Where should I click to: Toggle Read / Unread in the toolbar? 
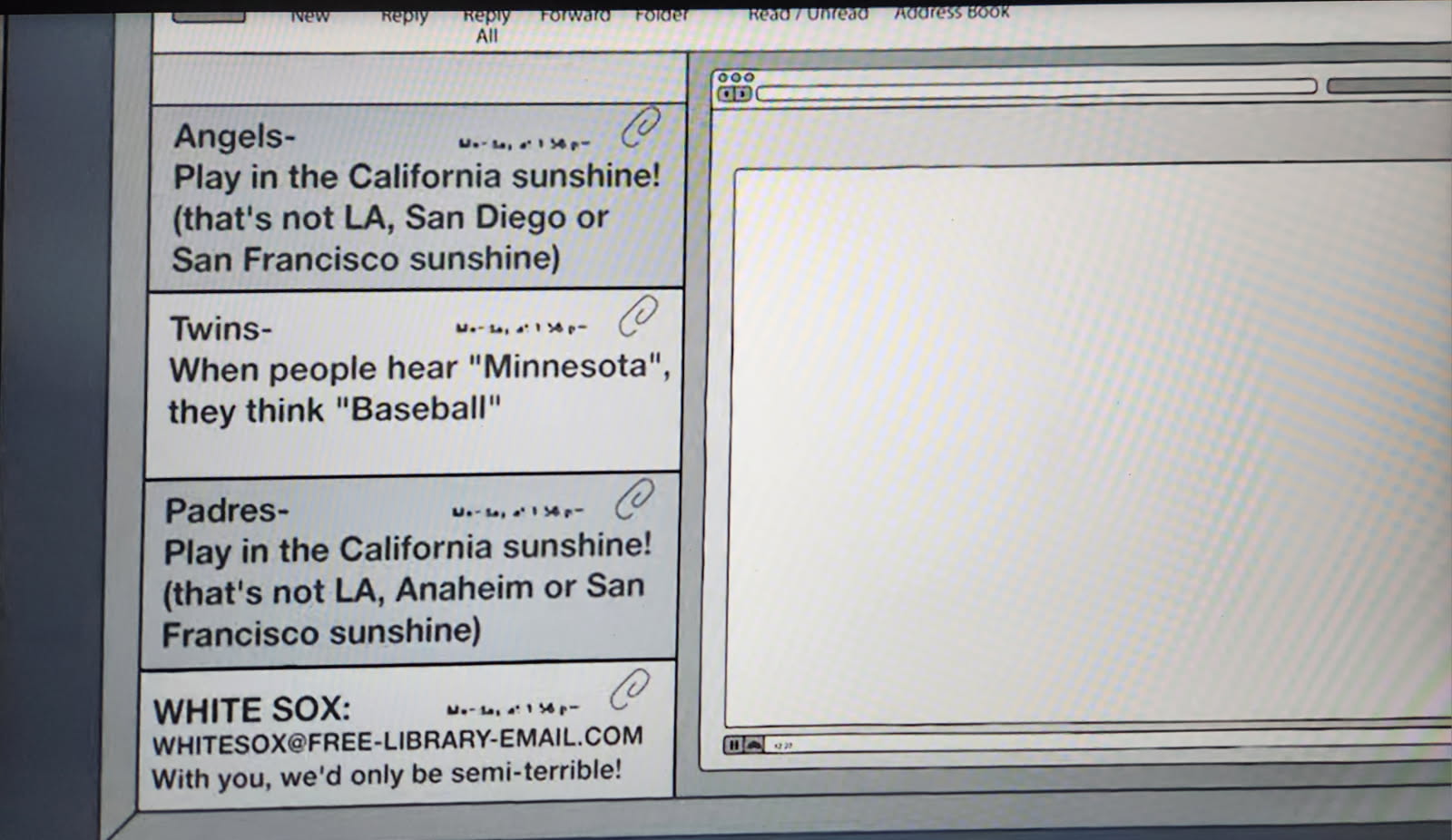[x=808, y=14]
